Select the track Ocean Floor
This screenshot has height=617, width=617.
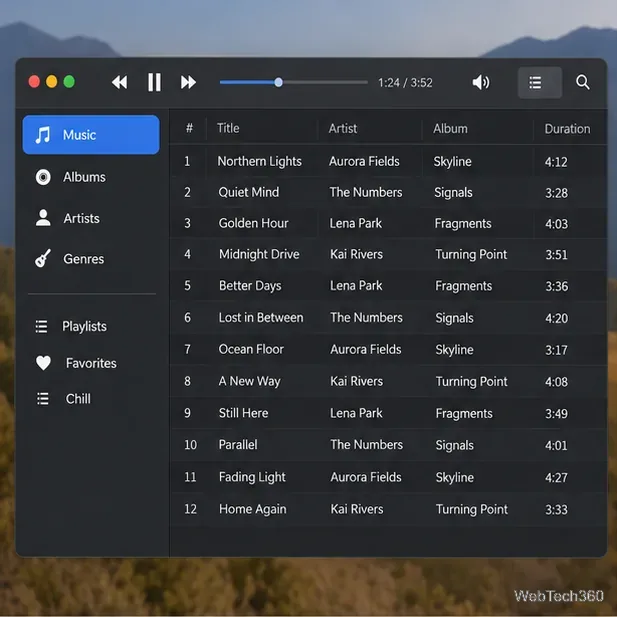click(251, 349)
